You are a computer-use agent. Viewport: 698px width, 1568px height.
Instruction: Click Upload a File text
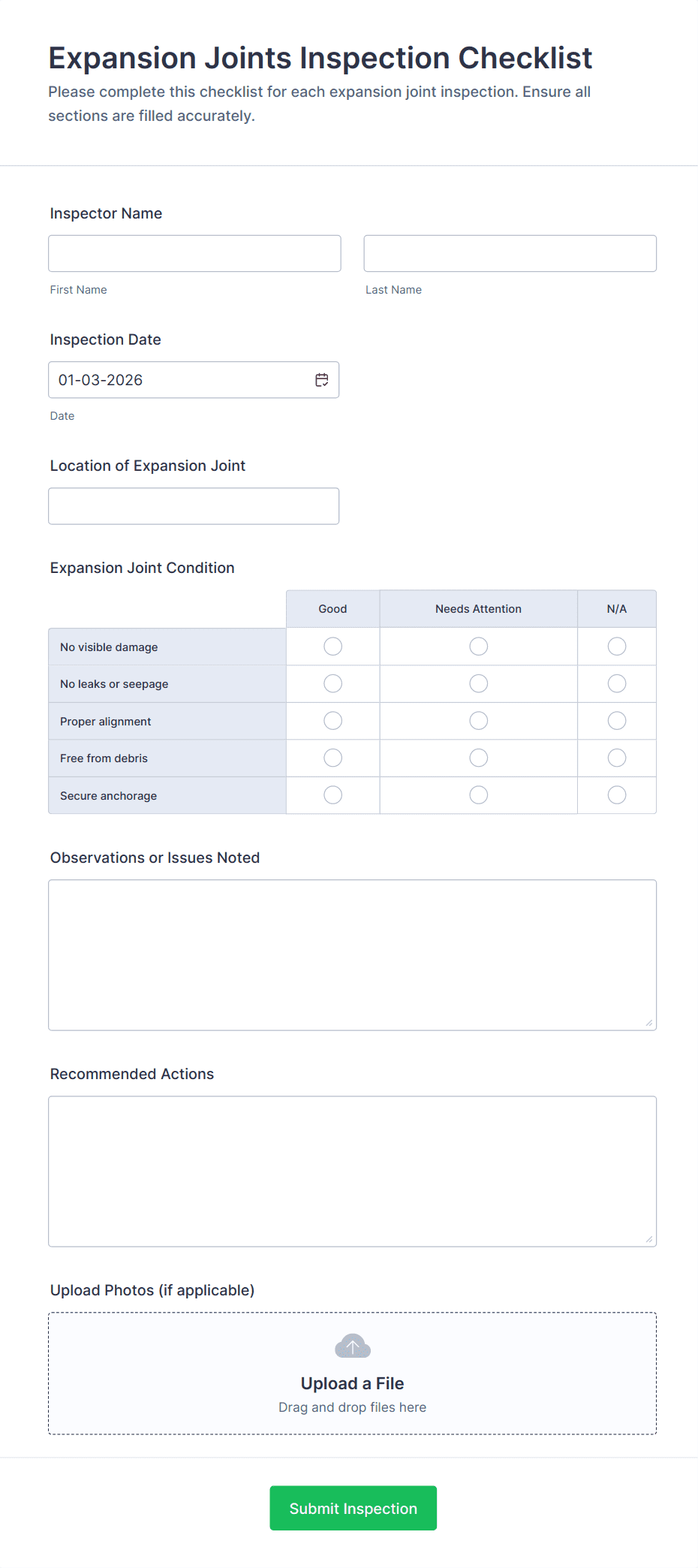pyautogui.click(x=352, y=1383)
